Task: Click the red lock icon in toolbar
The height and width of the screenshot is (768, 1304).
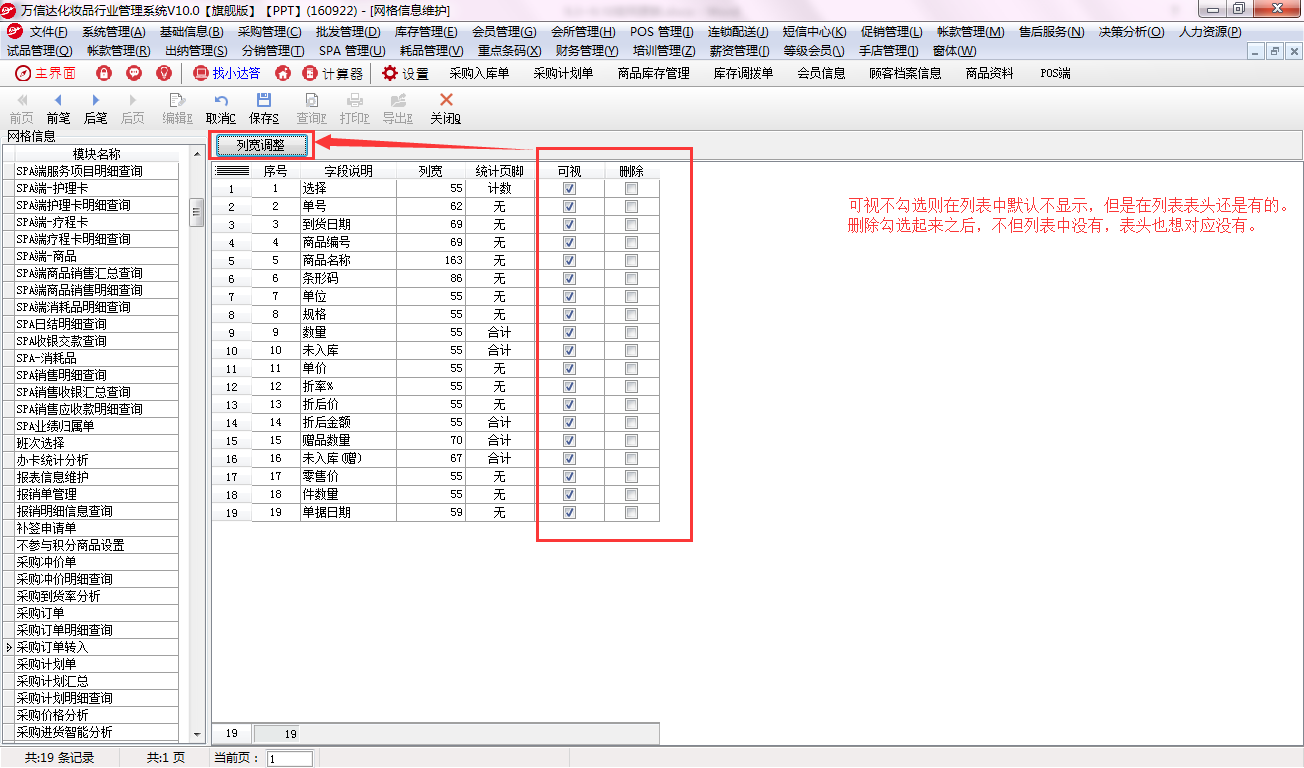Action: pyautogui.click(x=103, y=73)
